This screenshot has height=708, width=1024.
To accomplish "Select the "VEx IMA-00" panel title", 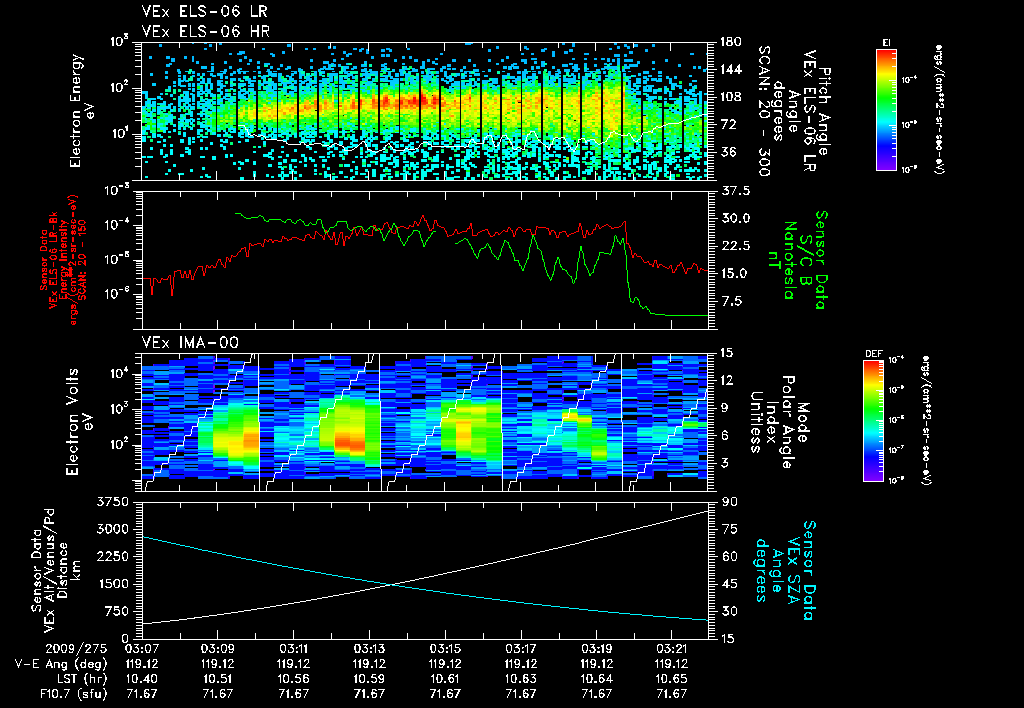I will [x=190, y=343].
